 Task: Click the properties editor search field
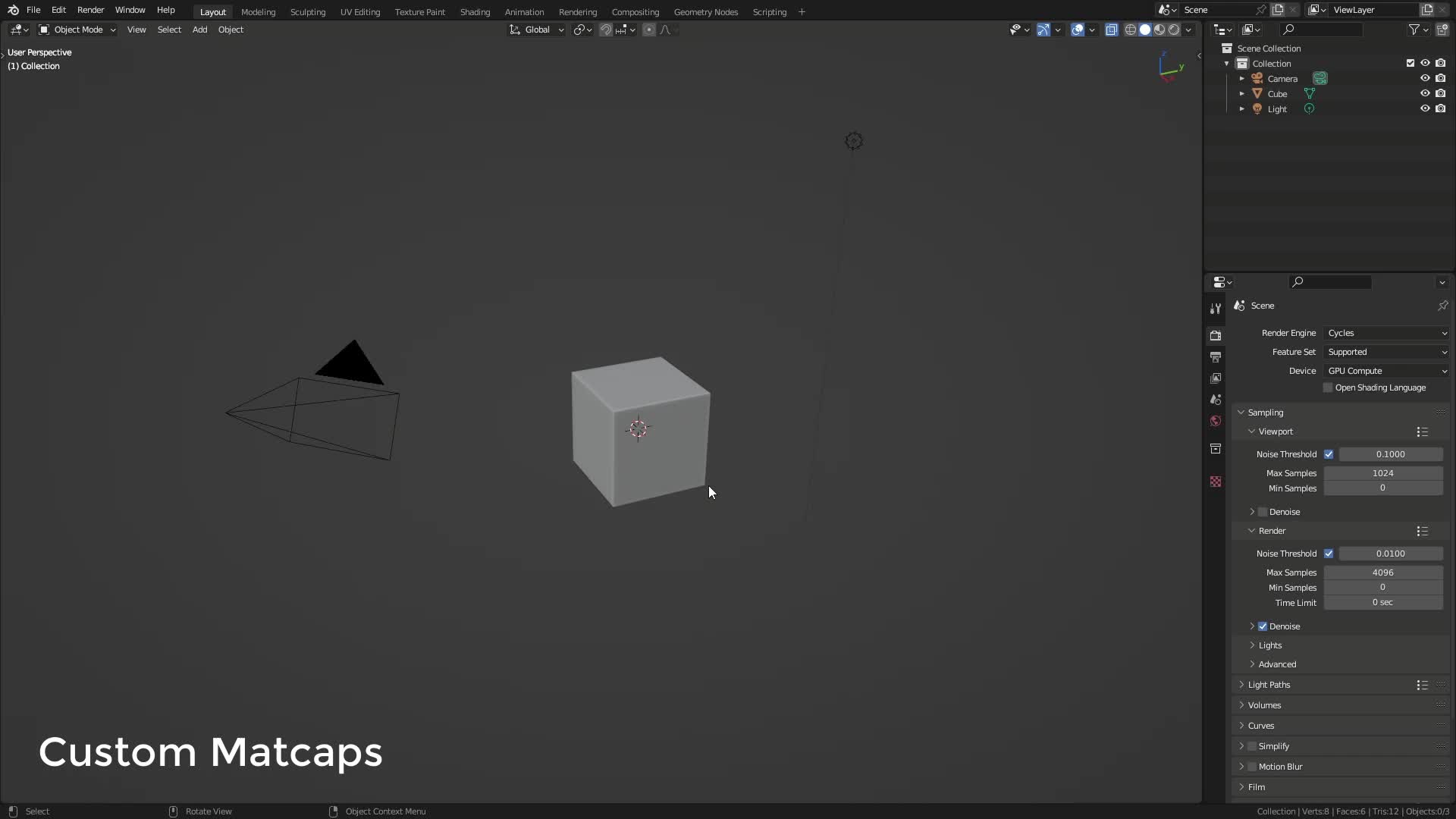(1330, 282)
